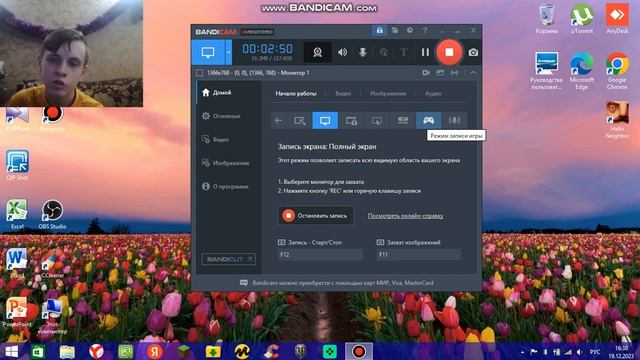Open the Excel desktop shortcut
Screen dimensions: 640x360
click(17, 215)
